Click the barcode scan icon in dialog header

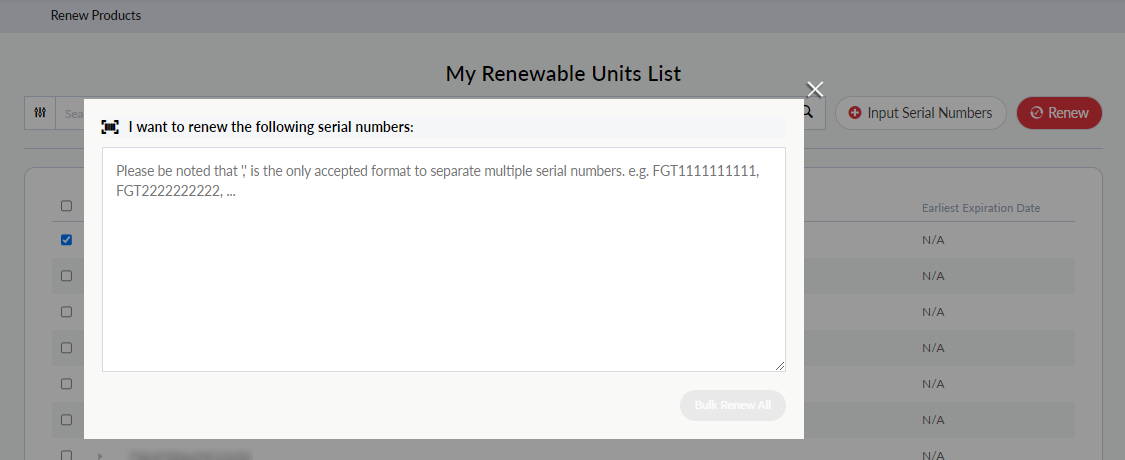coord(110,128)
